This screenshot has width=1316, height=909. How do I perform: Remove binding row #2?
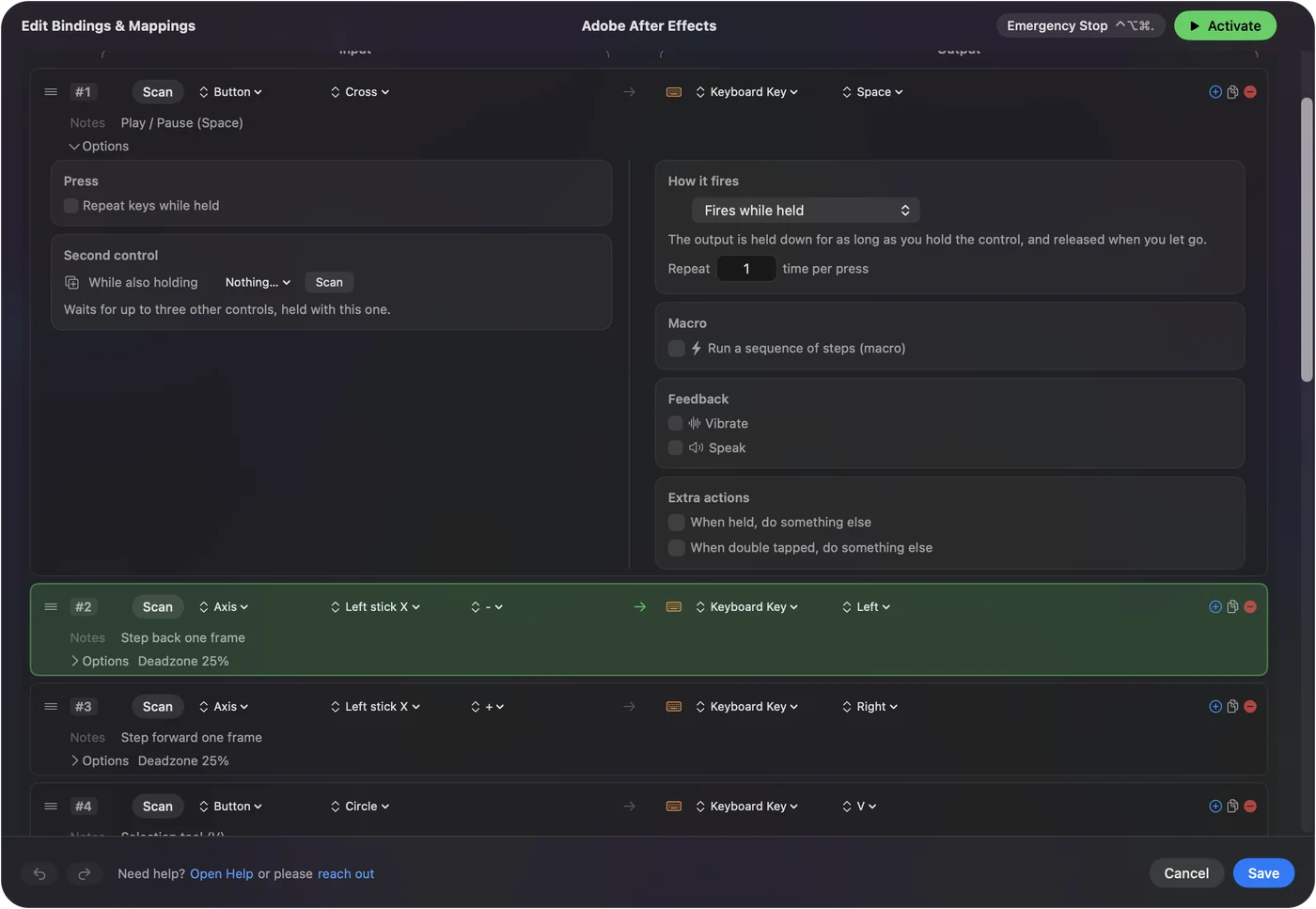point(1250,607)
